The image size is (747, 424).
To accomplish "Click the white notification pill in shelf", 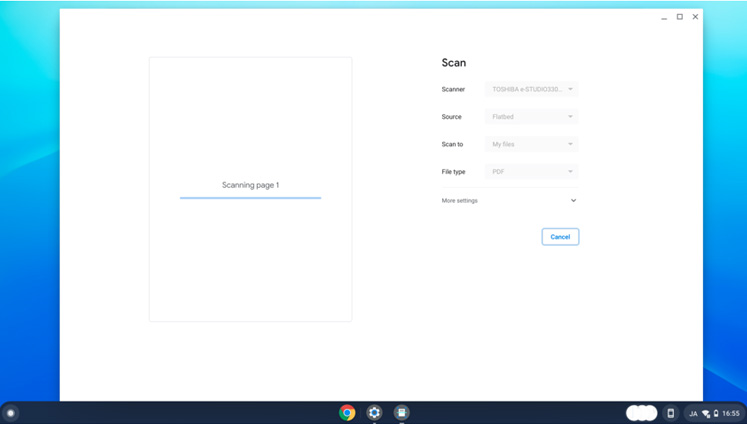I will click(641, 413).
